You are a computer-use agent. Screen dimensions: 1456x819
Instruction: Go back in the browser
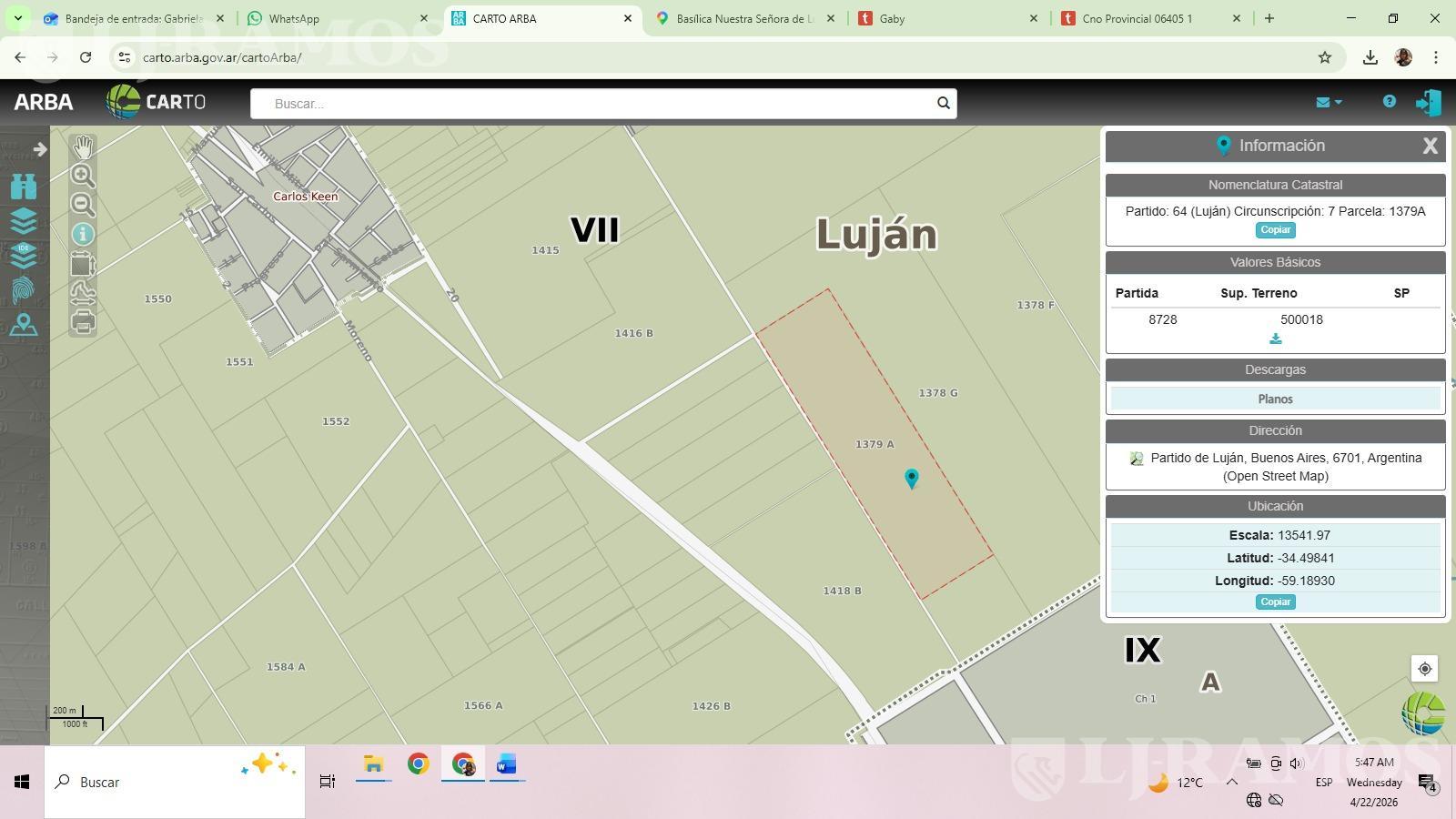tap(20, 57)
